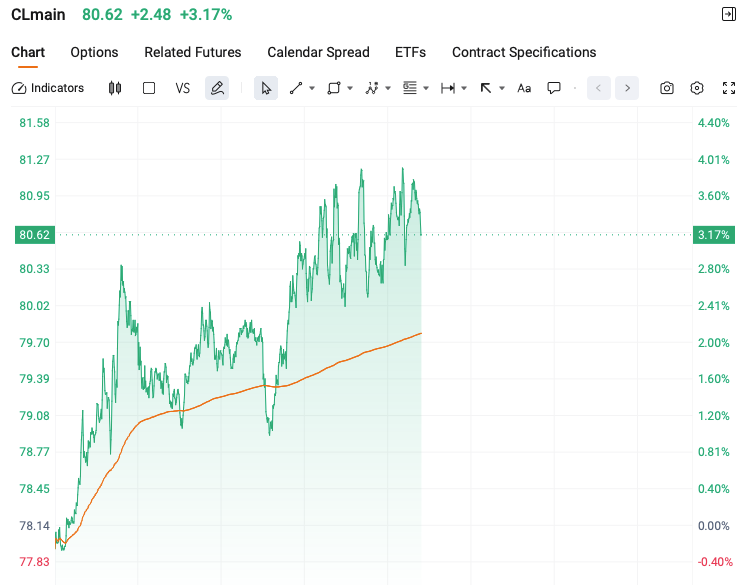Open the Indicators panel
747x585 pixels.
[48, 88]
